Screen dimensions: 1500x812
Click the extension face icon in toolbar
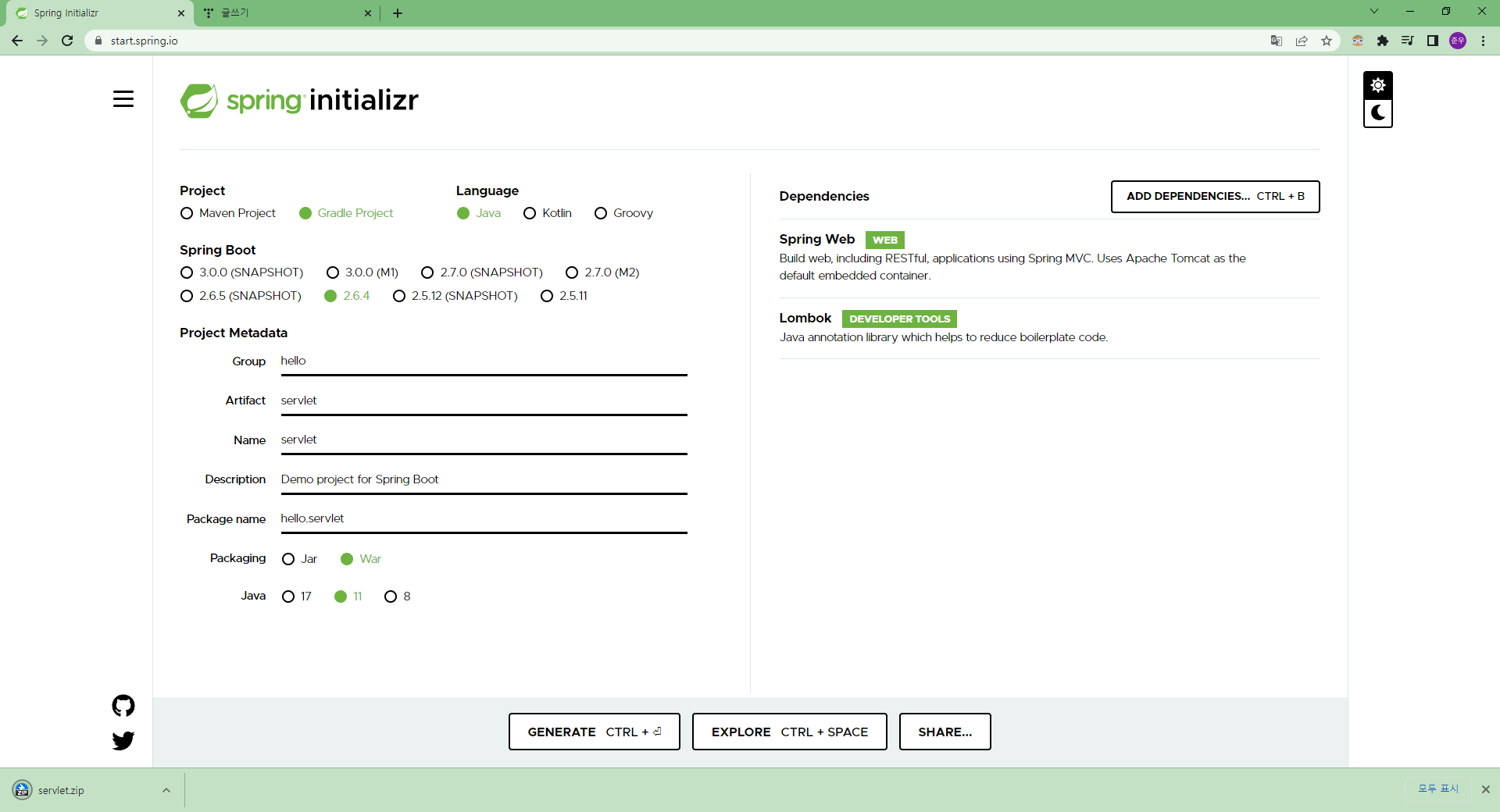click(x=1358, y=41)
